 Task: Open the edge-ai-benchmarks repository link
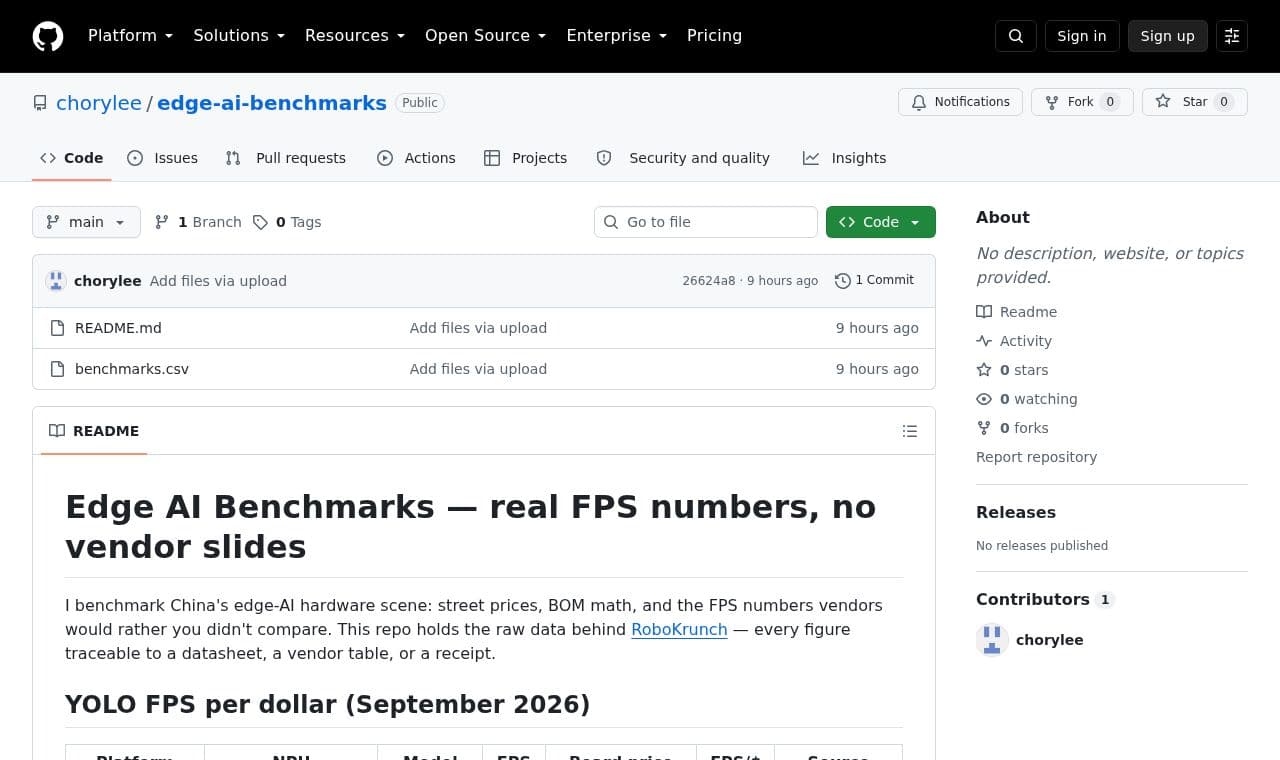(x=272, y=103)
